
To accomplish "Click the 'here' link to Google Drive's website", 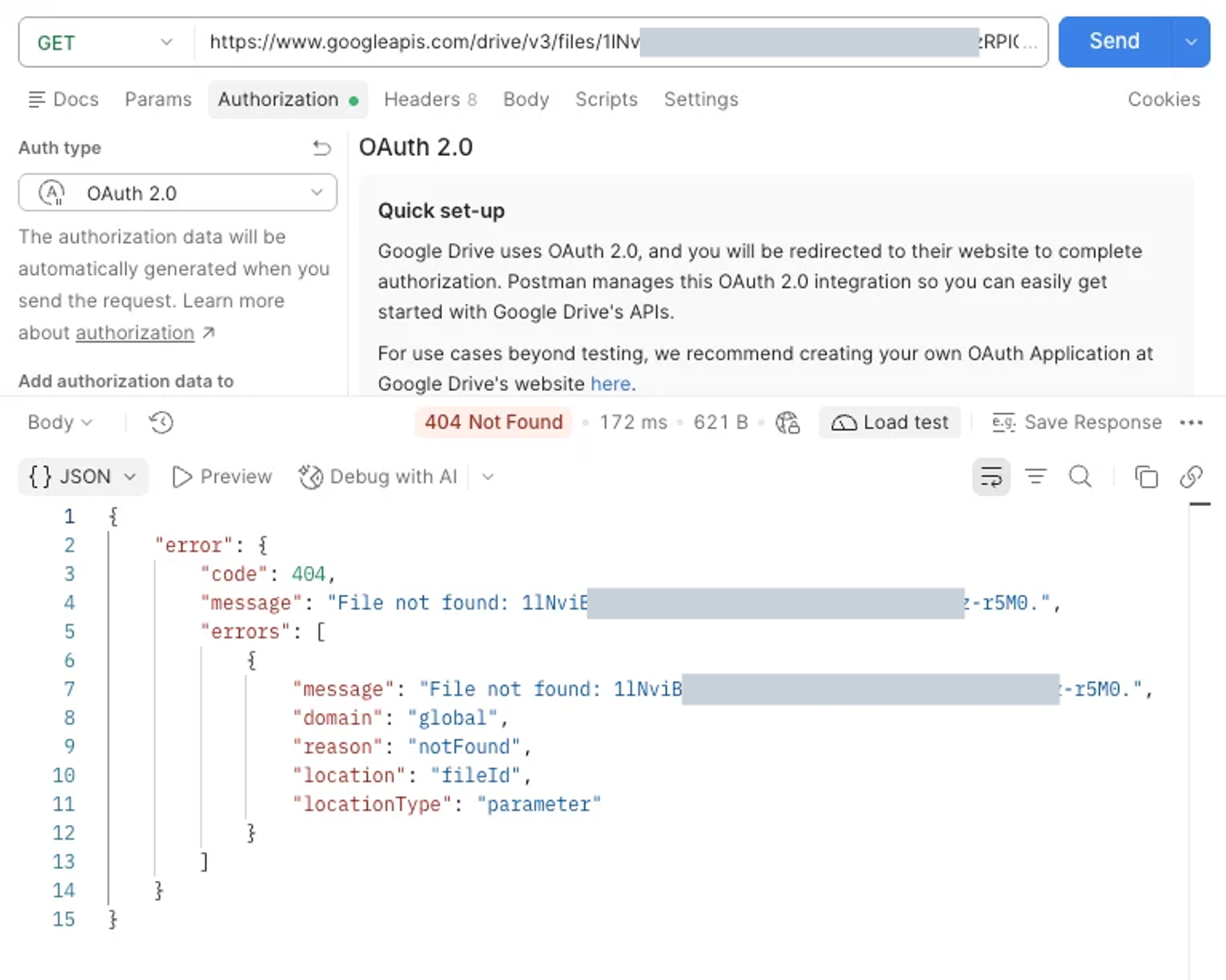I will (610, 384).
